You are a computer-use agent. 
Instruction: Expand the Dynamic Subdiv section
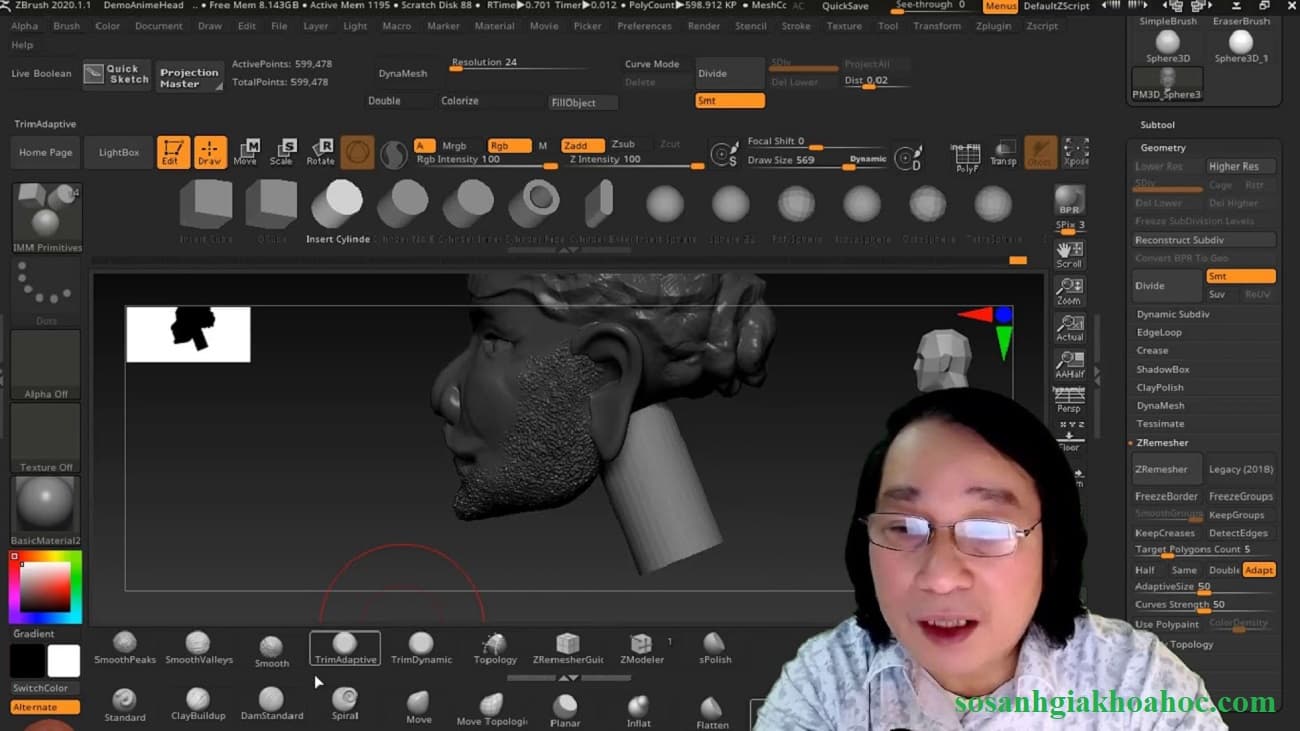coord(1172,314)
